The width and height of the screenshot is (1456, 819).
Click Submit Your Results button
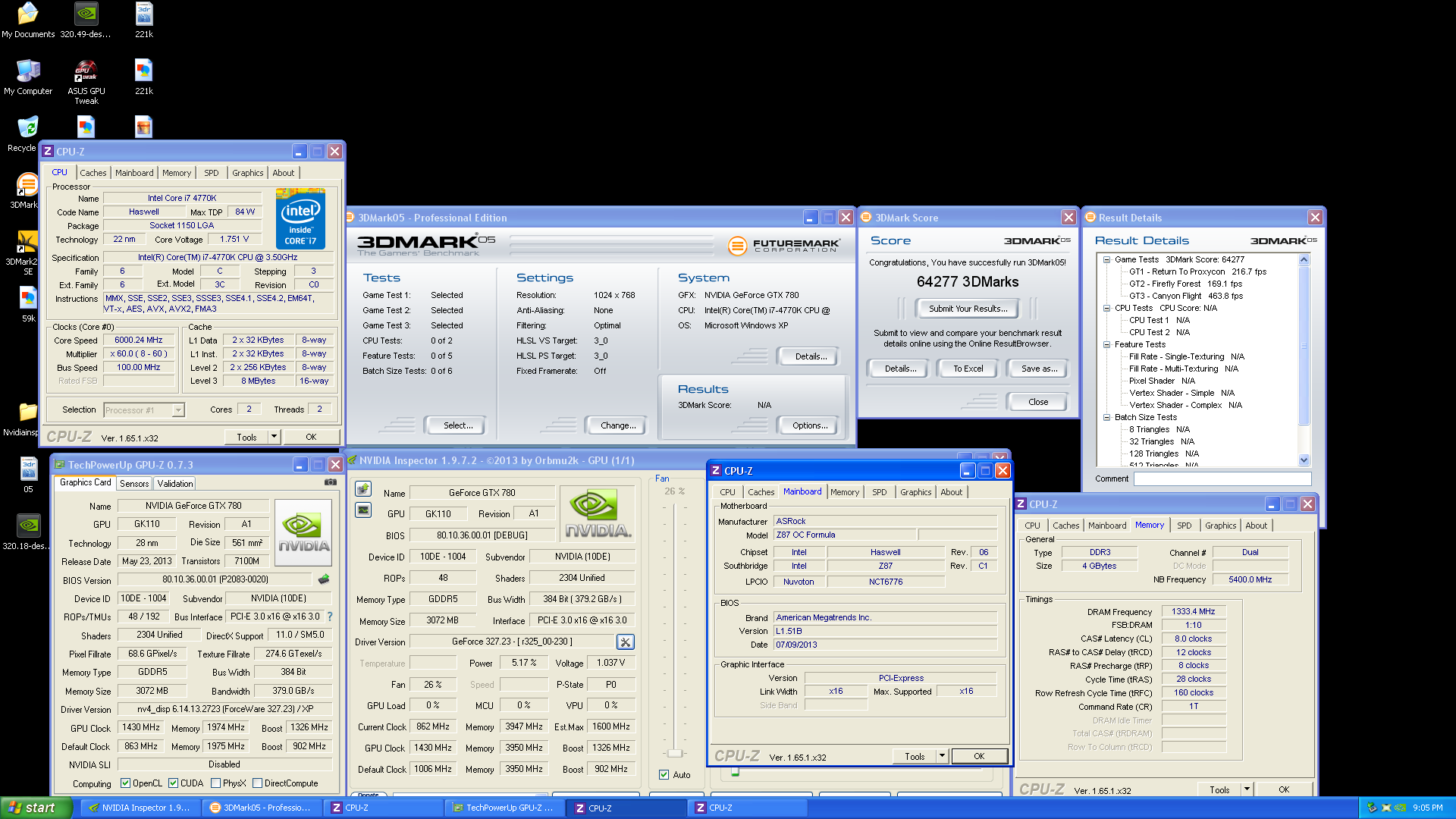(x=968, y=309)
